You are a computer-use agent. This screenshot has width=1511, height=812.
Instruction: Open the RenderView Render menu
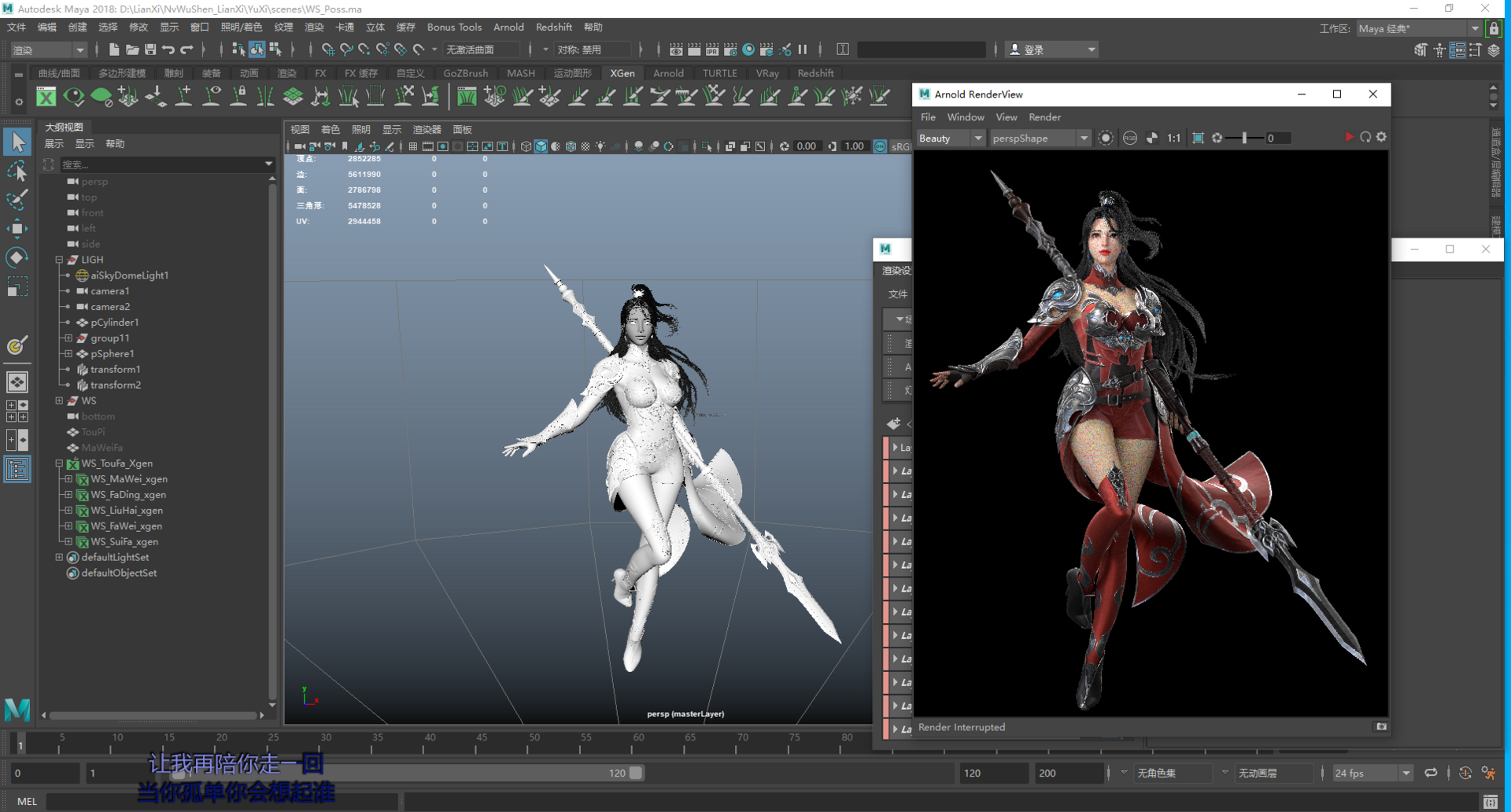point(1044,117)
